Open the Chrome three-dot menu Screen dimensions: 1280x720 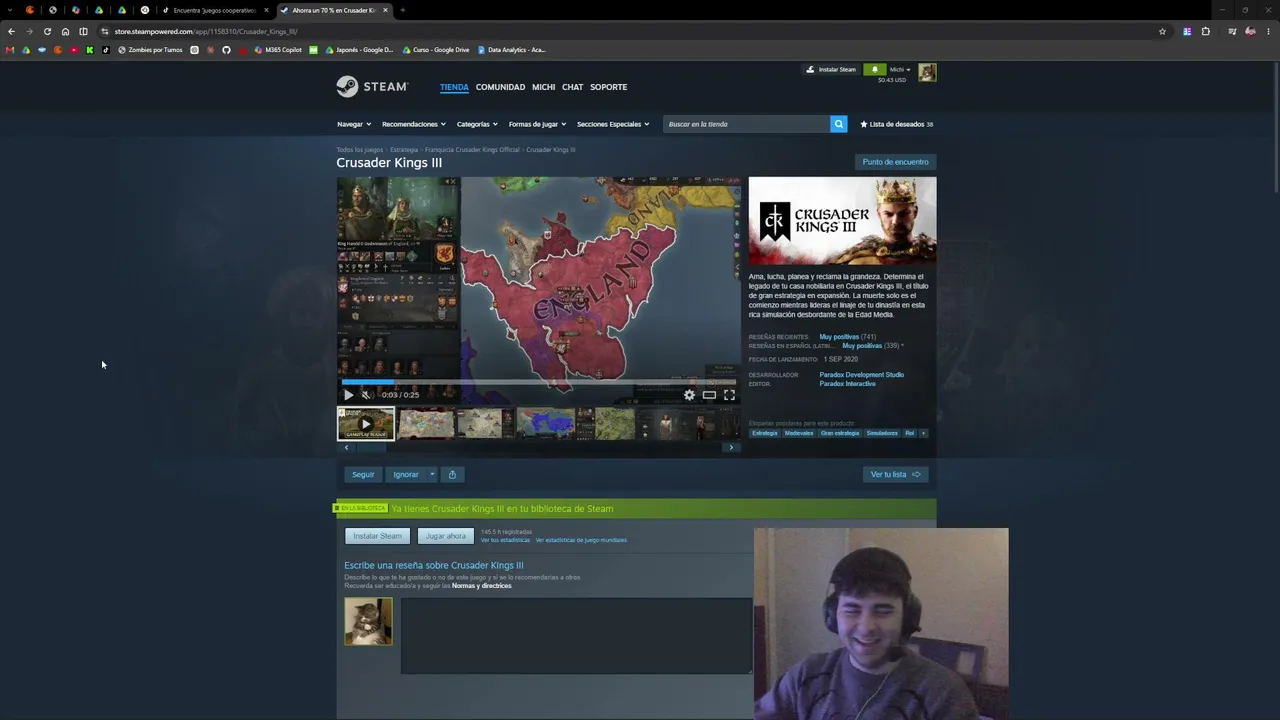[x=1268, y=31]
